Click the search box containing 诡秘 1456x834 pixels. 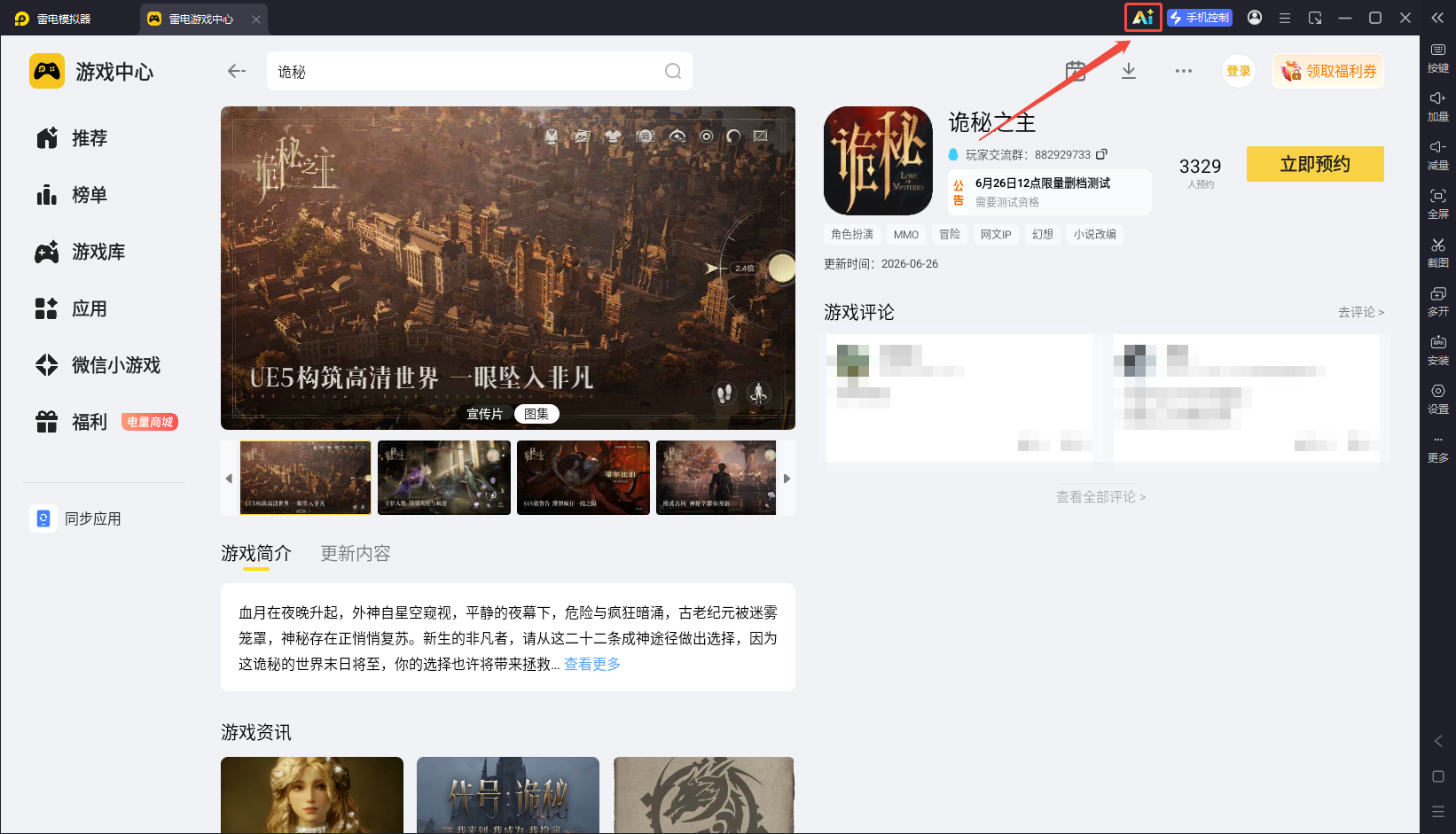click(480, 71)
